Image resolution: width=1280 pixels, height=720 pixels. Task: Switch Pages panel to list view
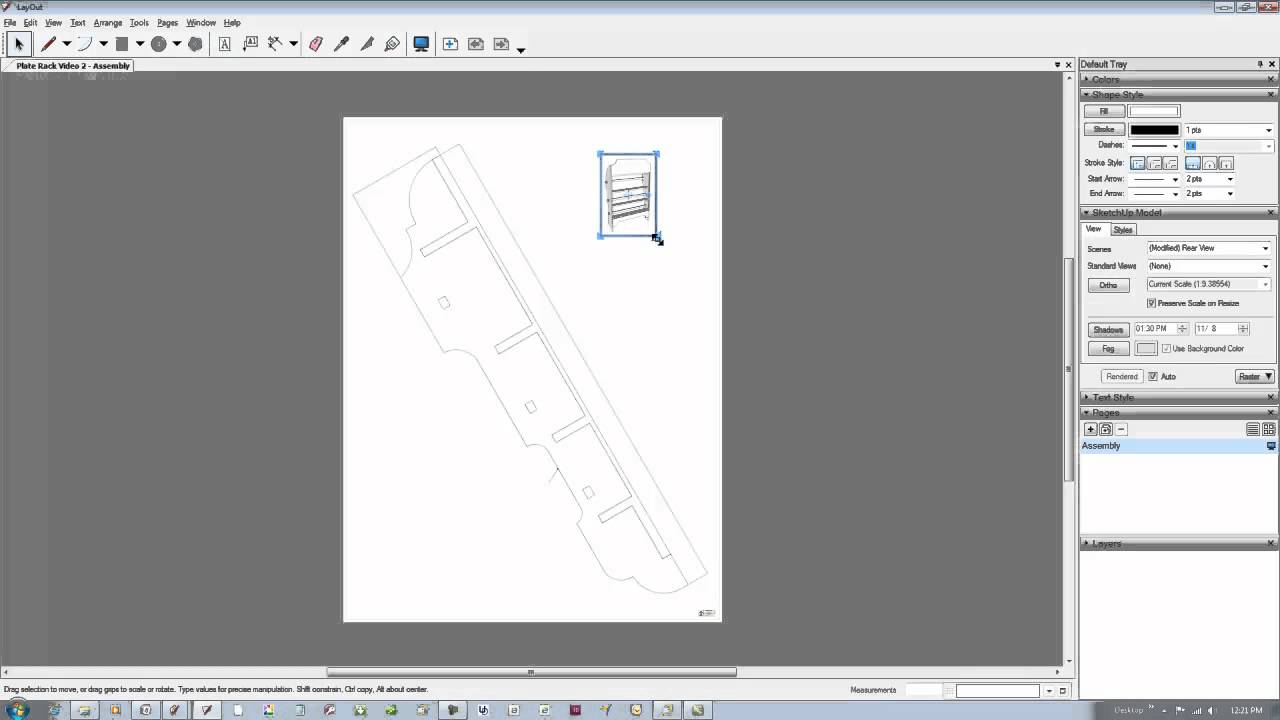tap(1252, 429)
